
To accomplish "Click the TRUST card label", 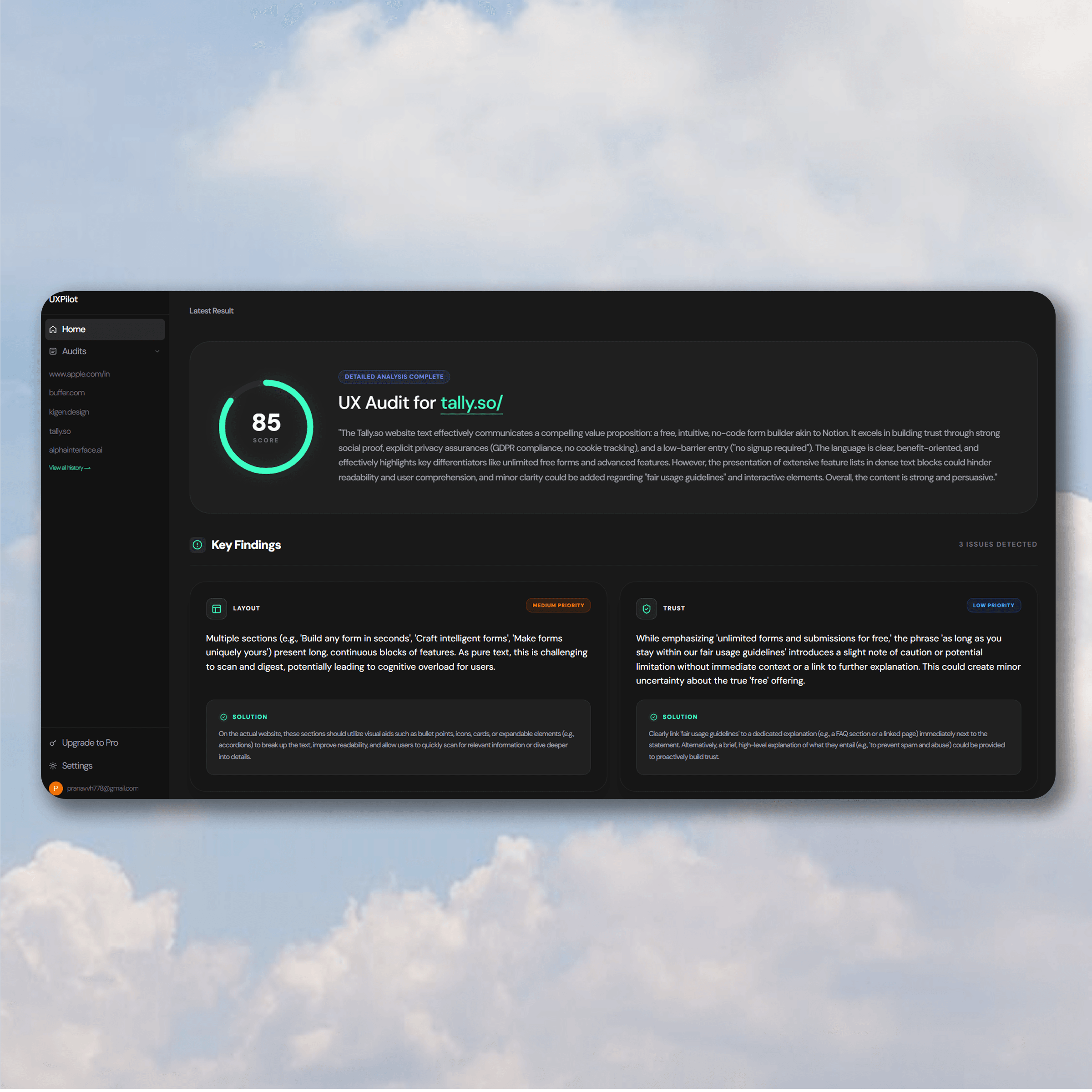I will click(x=674, y=609).
